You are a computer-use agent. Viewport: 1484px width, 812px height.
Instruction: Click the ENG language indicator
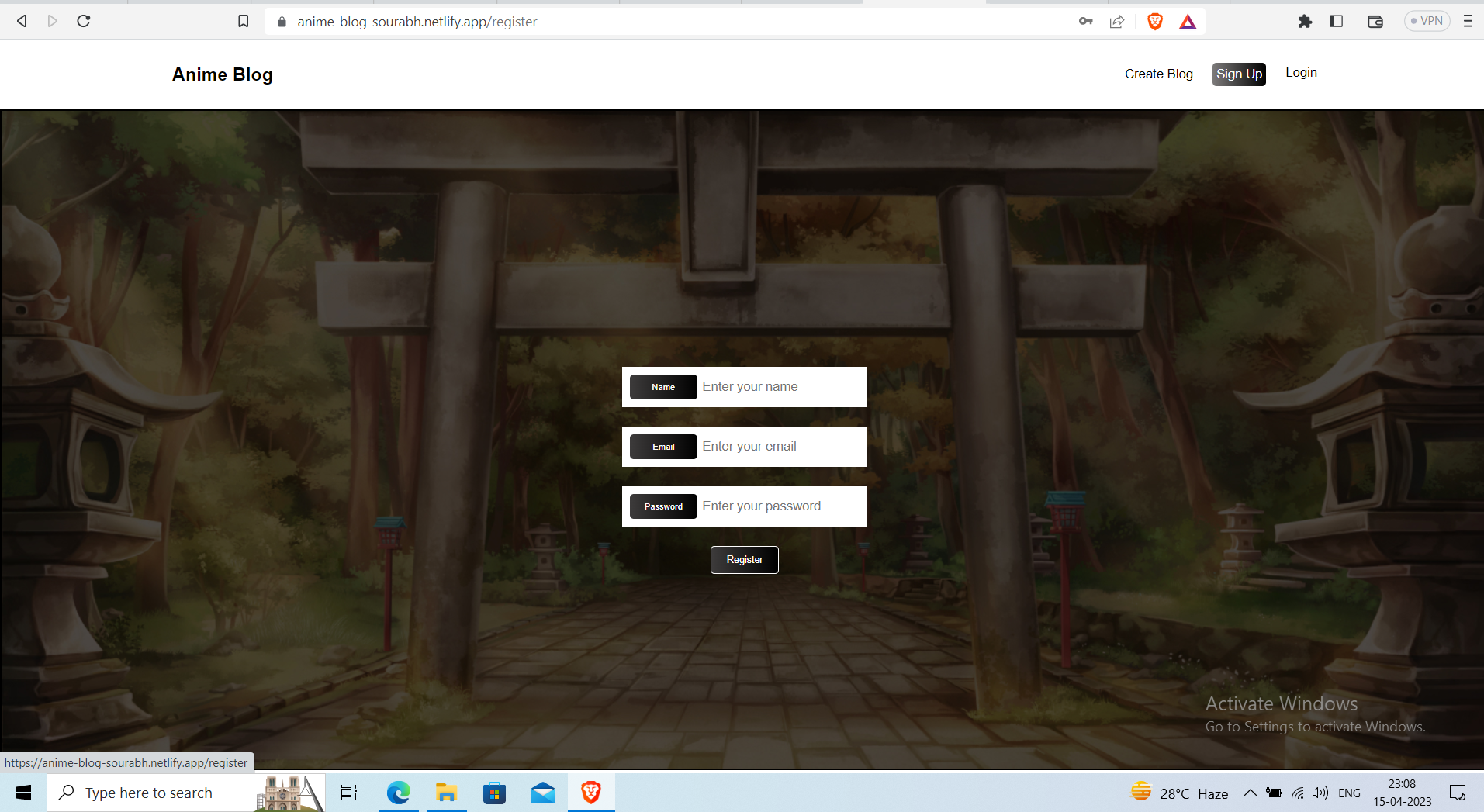pyautogui.click(x=1349, y=793)
